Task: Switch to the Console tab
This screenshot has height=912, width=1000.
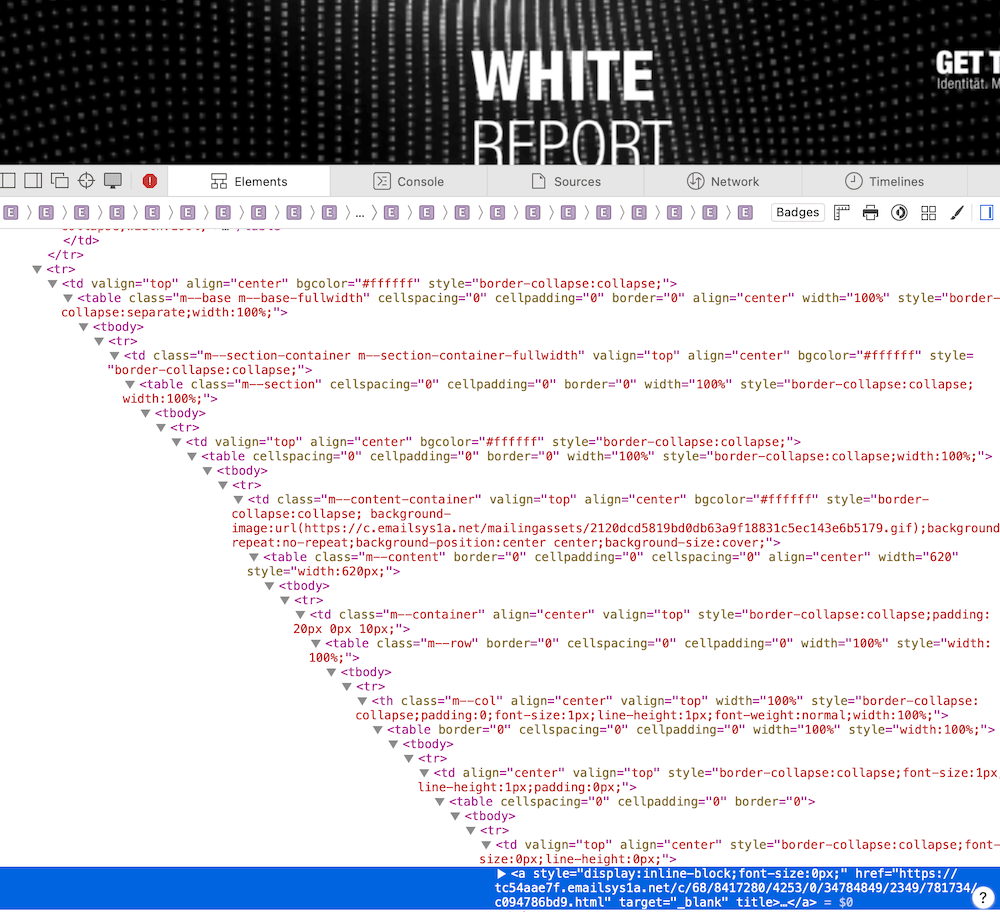Action: click(408, 181)
